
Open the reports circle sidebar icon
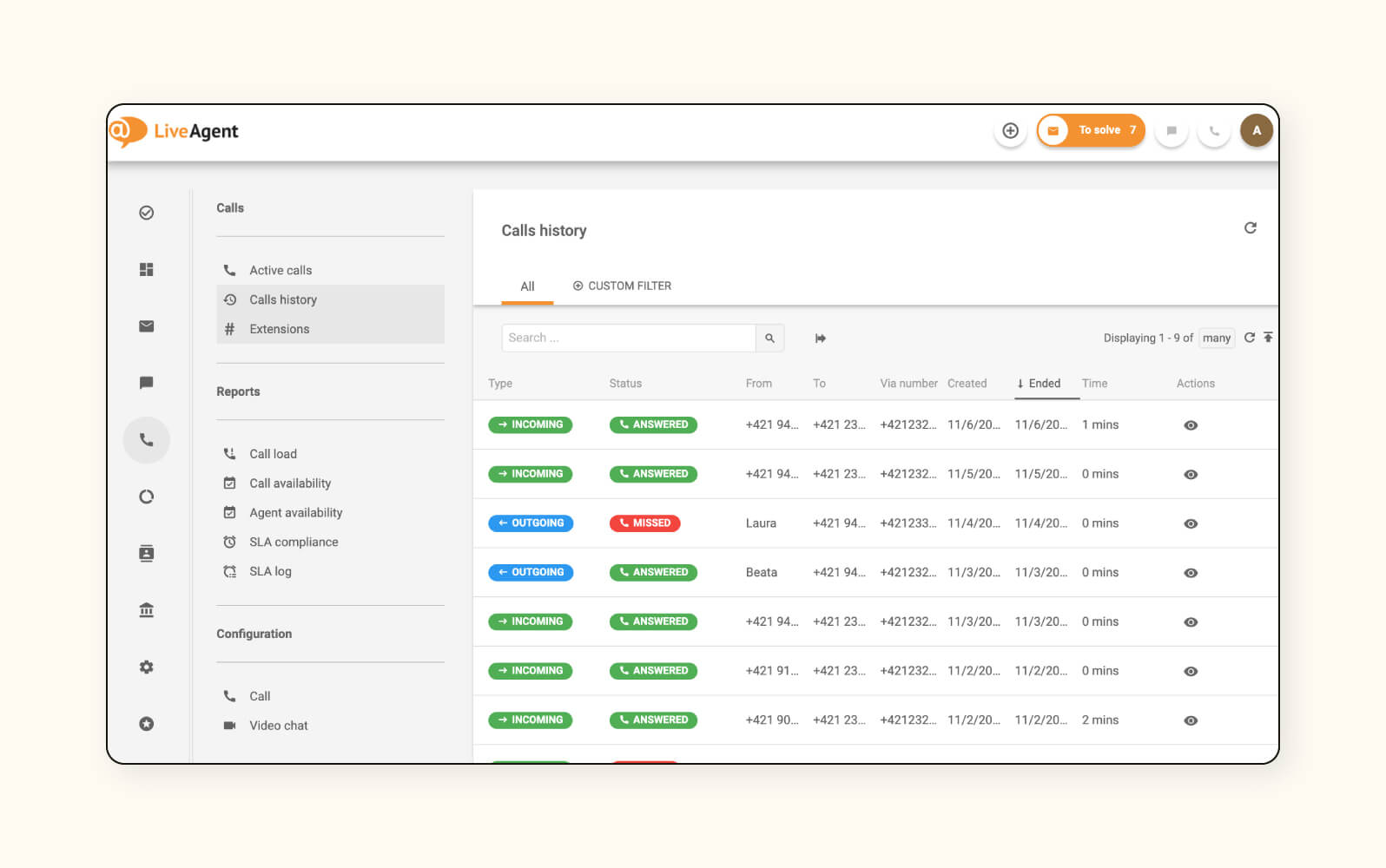pyautogui.click(x=147, y=496)
